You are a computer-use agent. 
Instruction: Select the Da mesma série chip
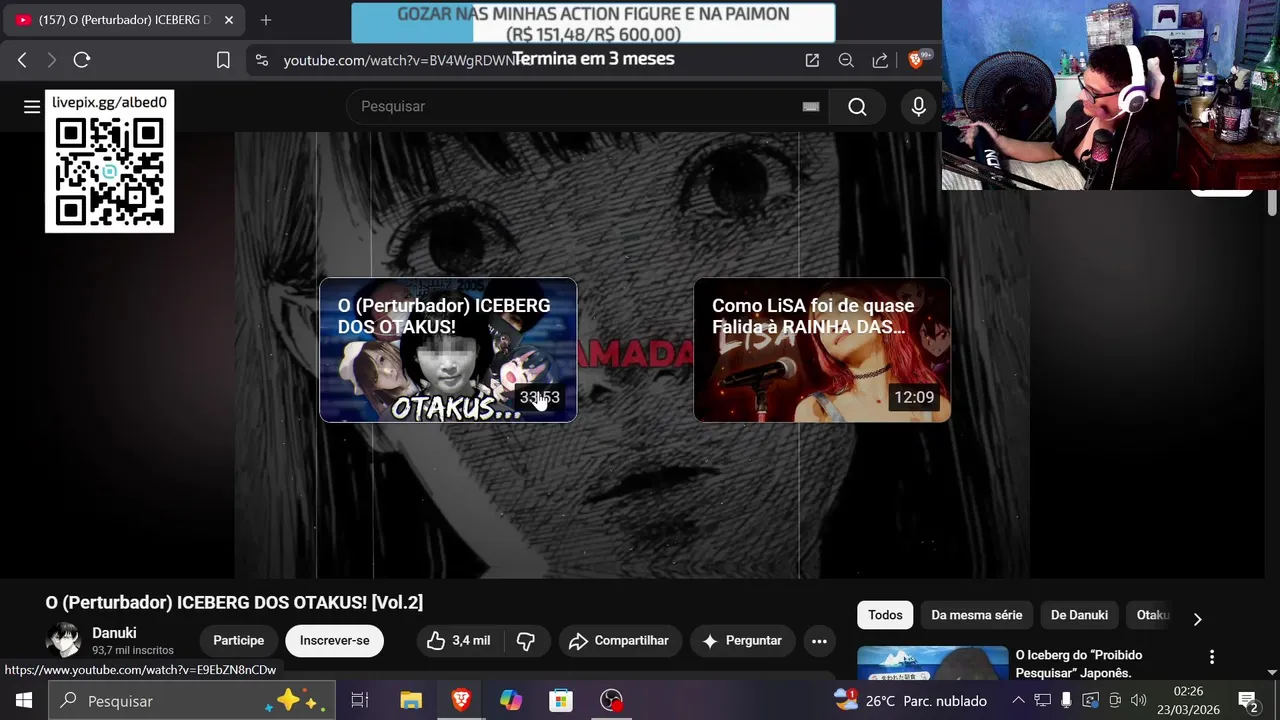[976, 615]
